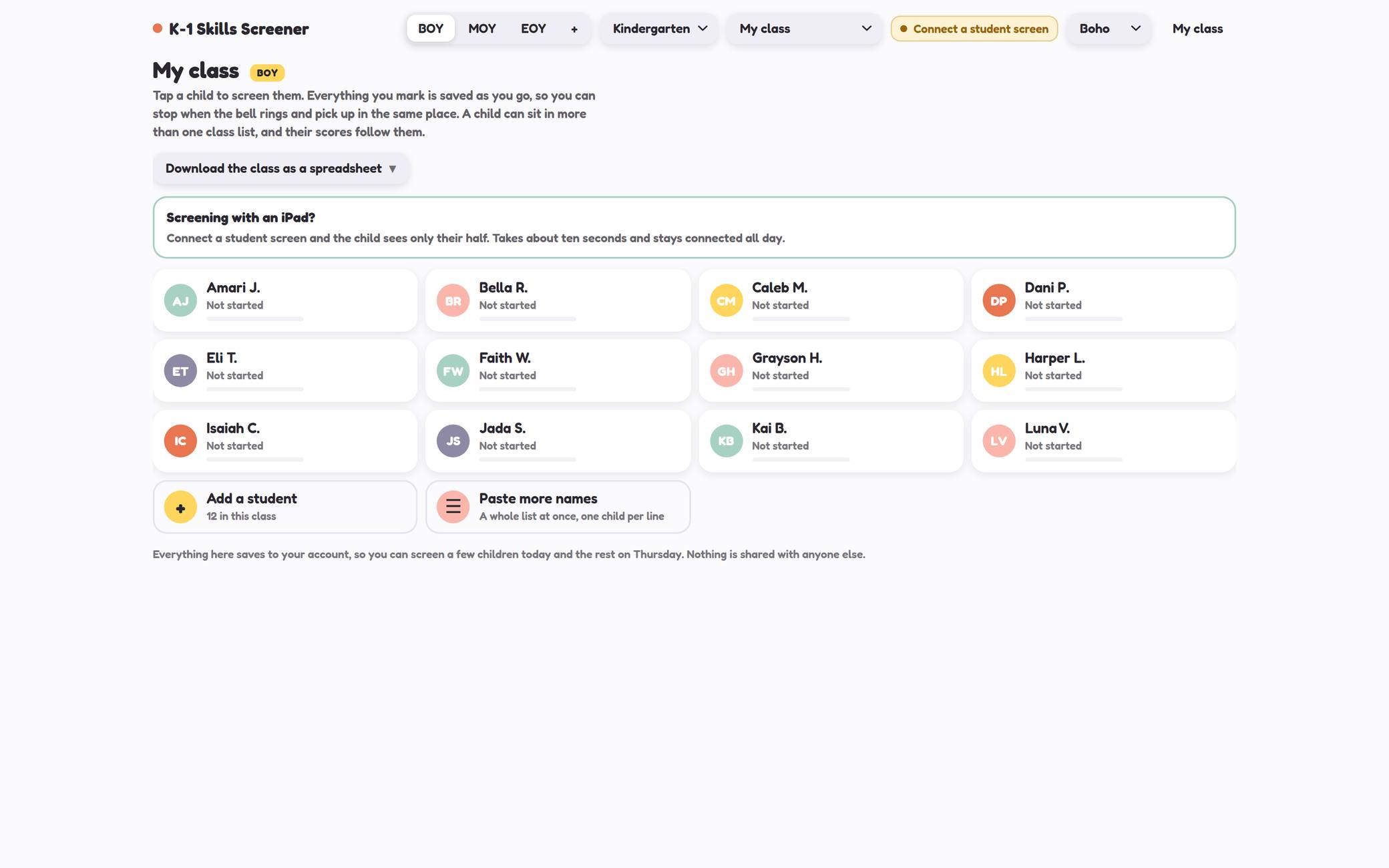Click Eli T.'s ET avatar circle

point(180,371)
